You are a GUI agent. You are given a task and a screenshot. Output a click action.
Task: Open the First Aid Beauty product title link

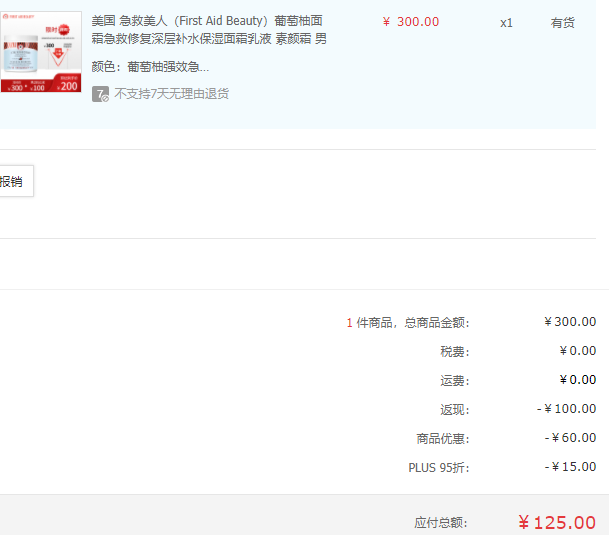(209, 30)
